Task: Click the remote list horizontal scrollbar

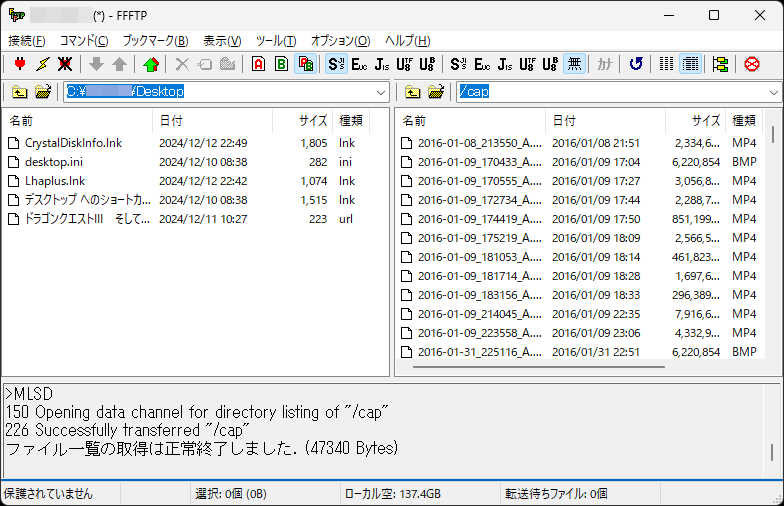Action: point(539,366)
